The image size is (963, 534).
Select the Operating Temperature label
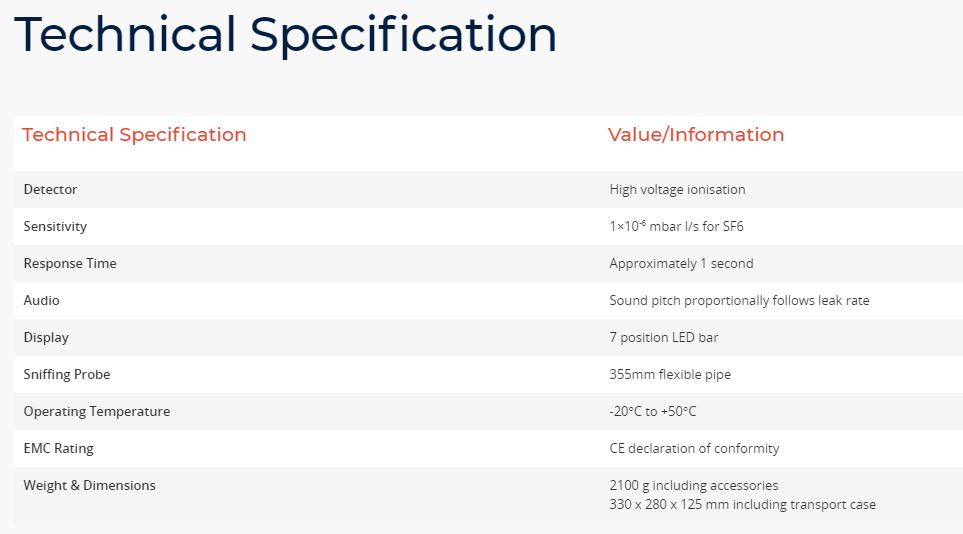(97, 412)
